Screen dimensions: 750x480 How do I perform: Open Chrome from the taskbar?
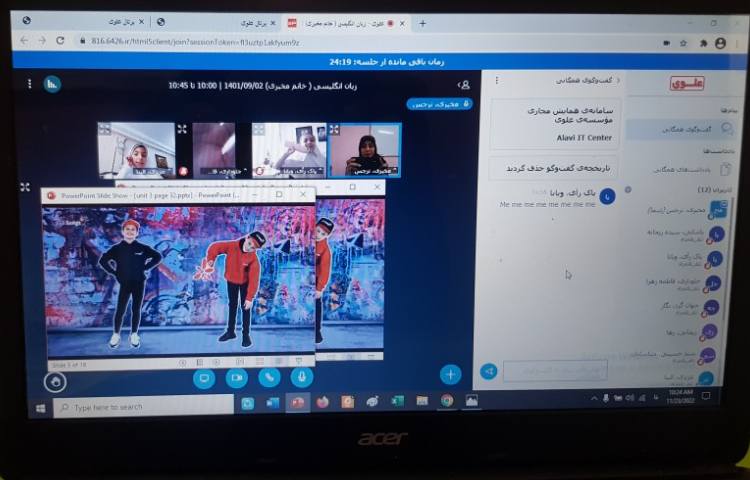[x=447, y=401]
